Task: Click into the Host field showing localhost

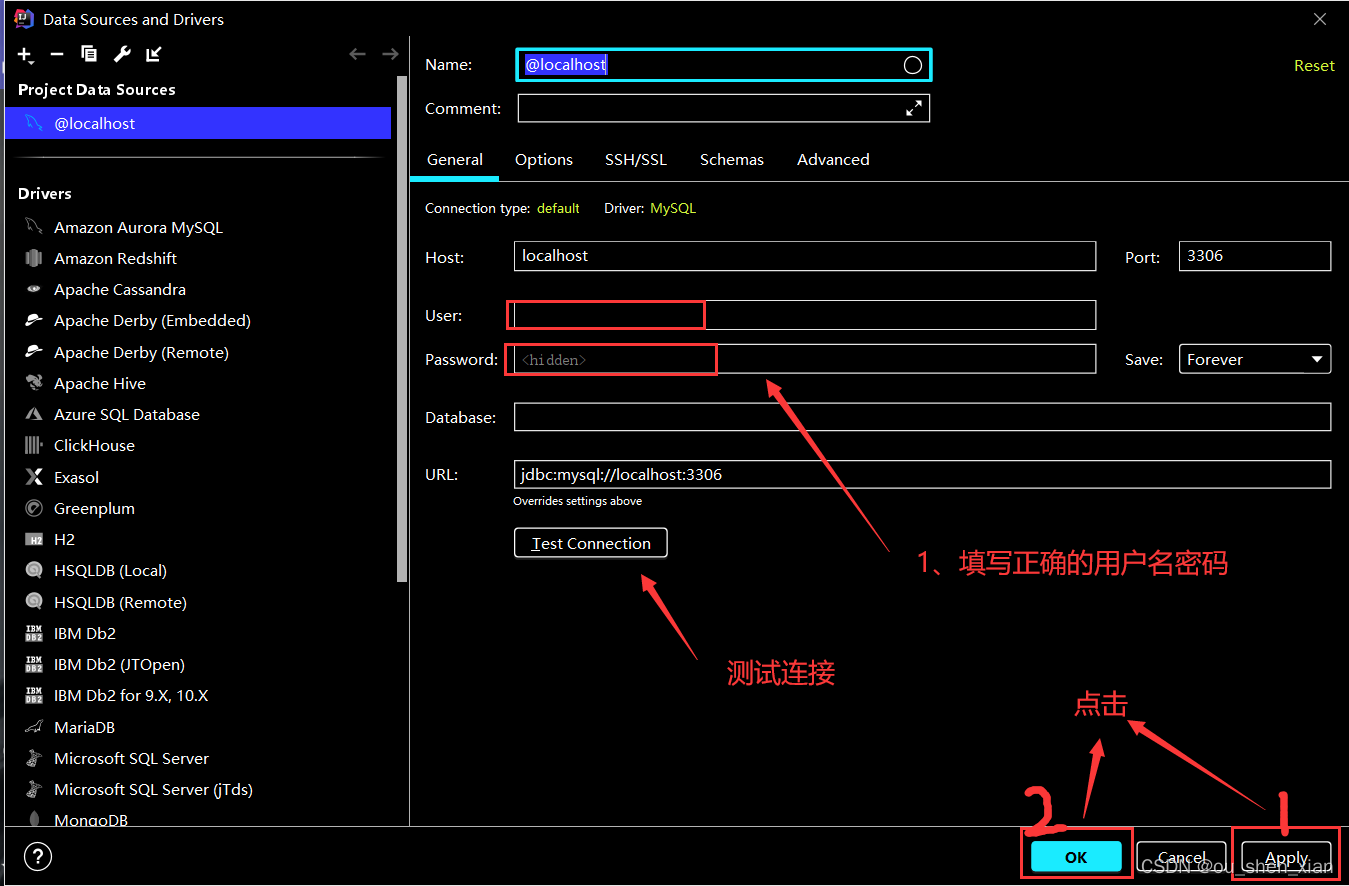Action: click(805, 256)
